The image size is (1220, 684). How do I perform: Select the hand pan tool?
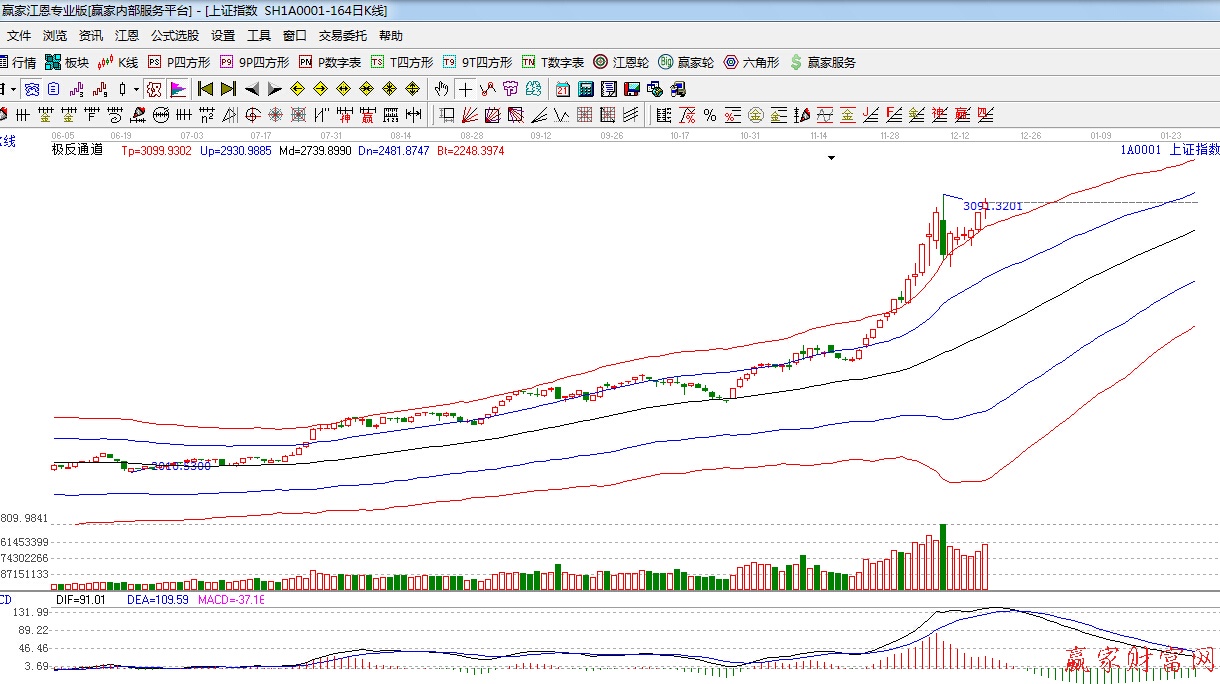(x=441, y=89)
